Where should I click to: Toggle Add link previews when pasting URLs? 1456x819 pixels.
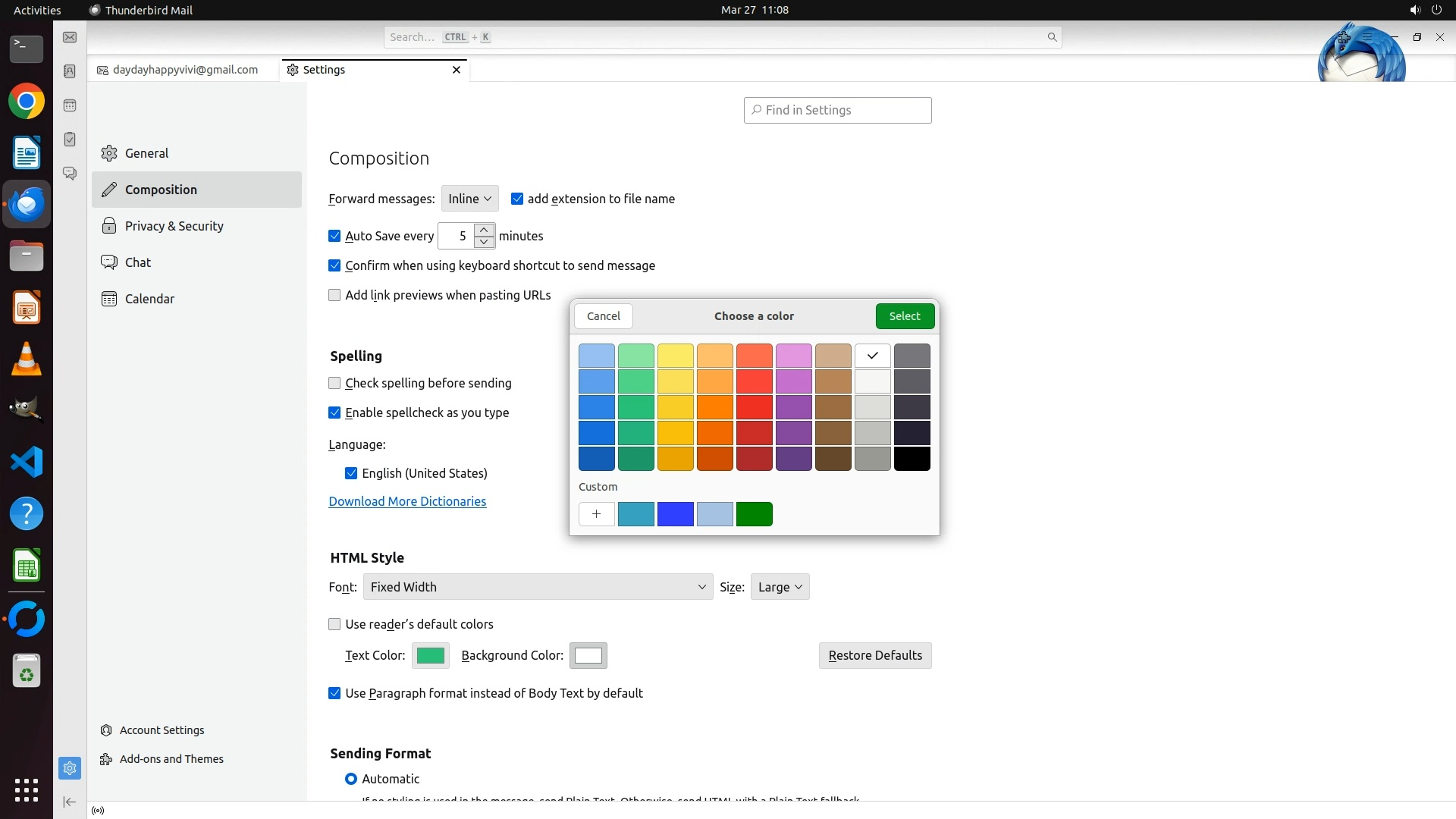tap(334, 295)
